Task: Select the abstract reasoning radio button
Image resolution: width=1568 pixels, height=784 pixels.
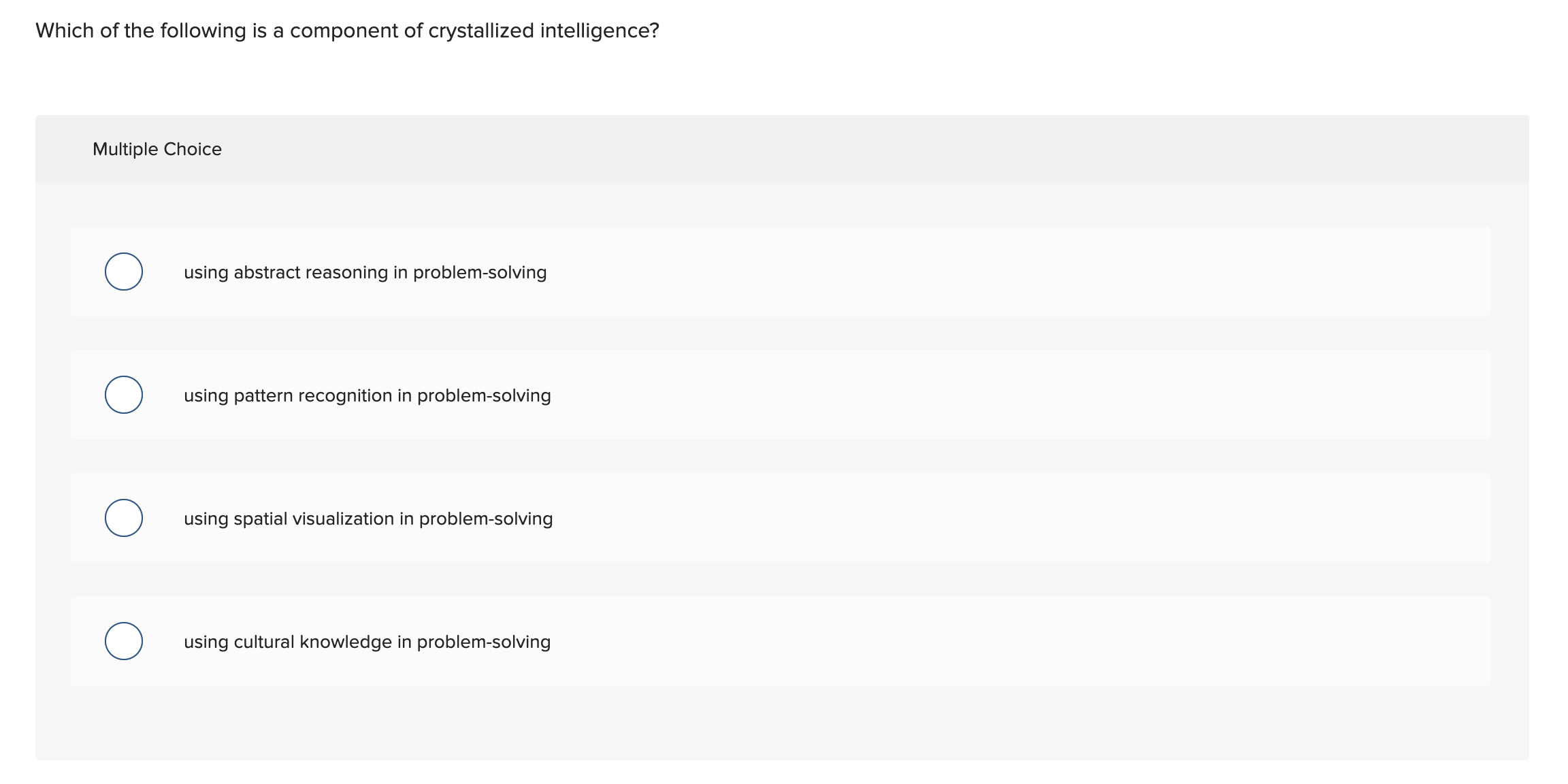Action: (124, 272)
